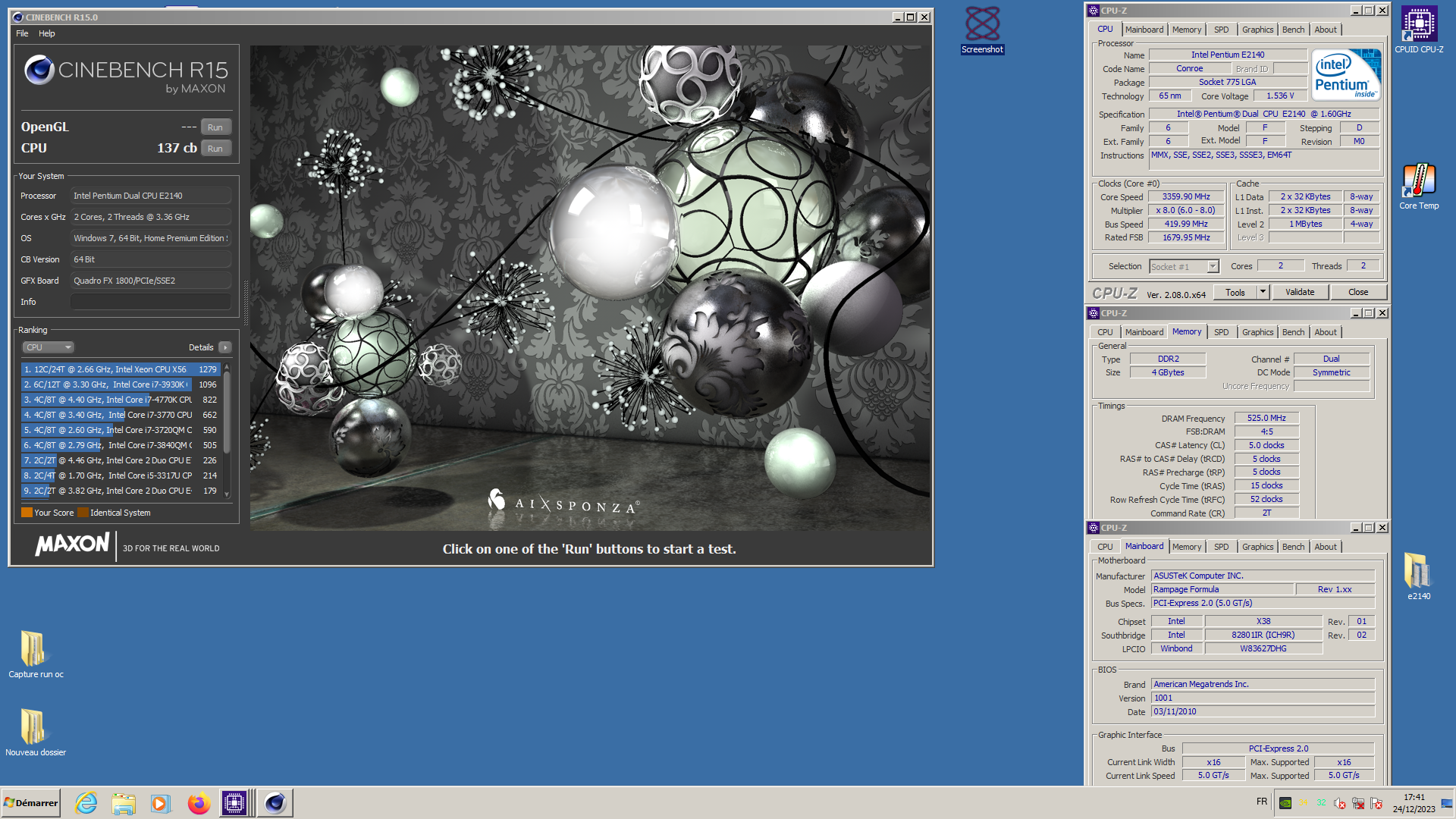The image size is (1456, 819).
Task: Select the Nouveau dossier folder
Action: [36, 732]
